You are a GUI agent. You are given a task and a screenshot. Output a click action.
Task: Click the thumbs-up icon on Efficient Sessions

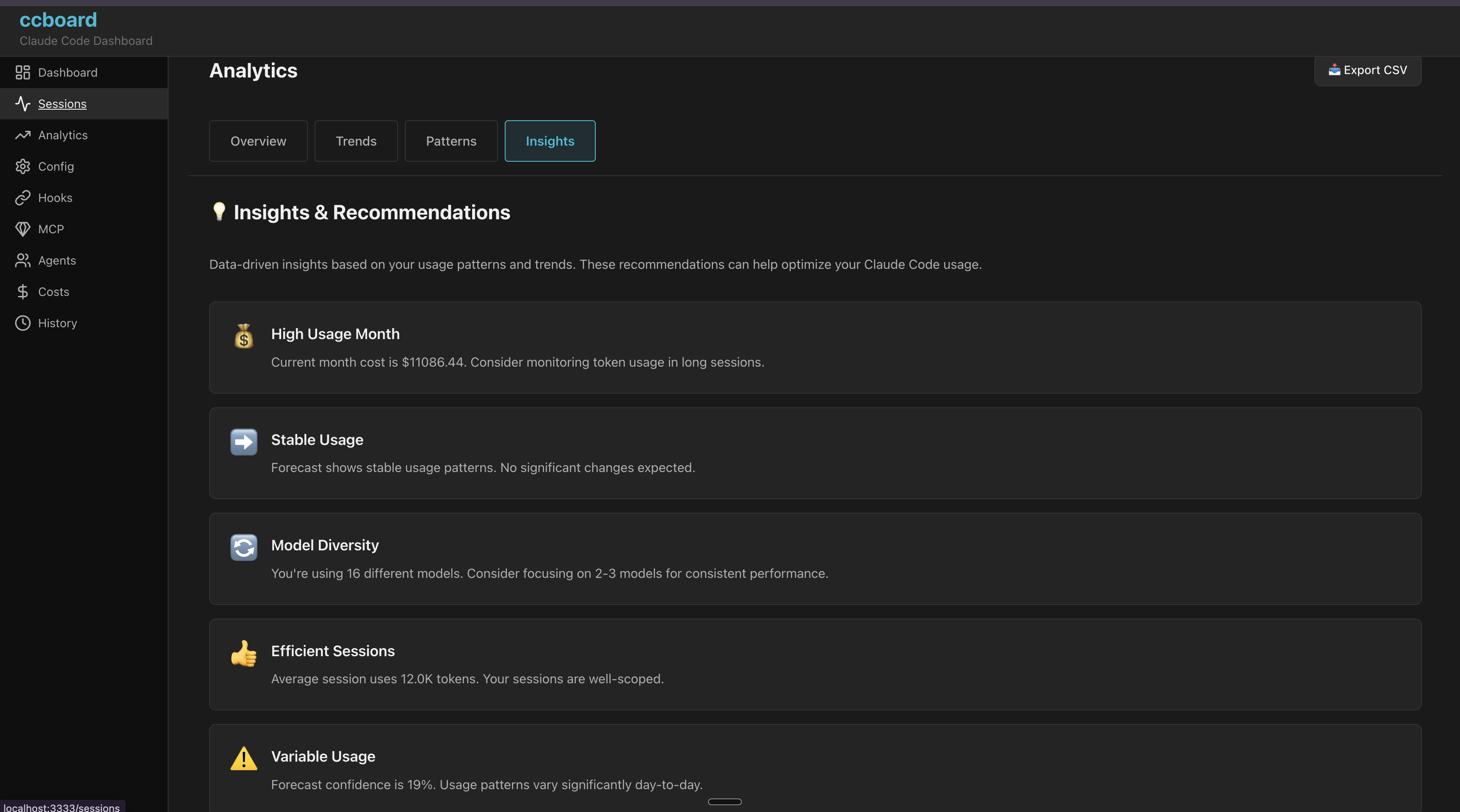[243, 653]
